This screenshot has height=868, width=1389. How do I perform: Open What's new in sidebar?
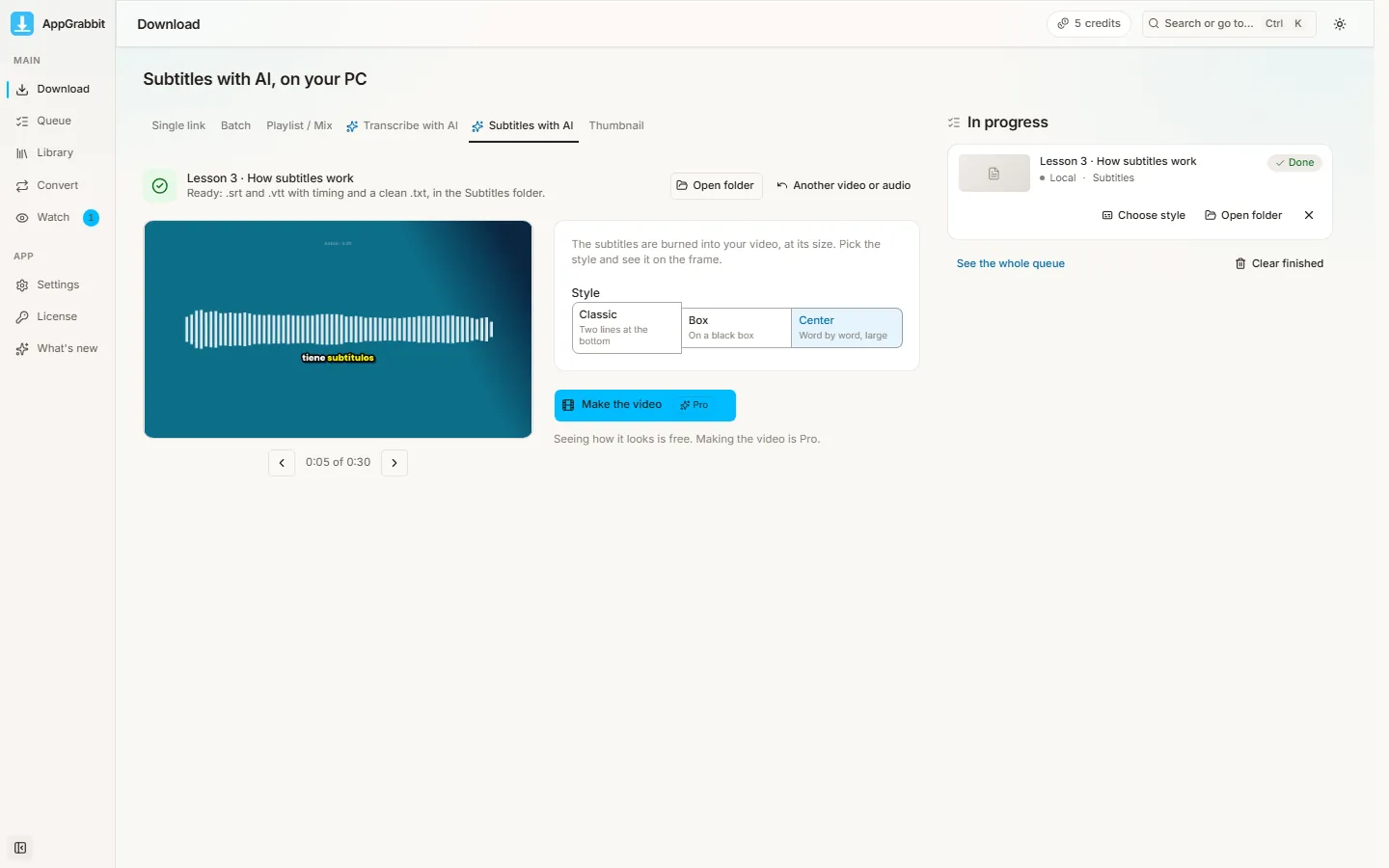click(58, 348)
